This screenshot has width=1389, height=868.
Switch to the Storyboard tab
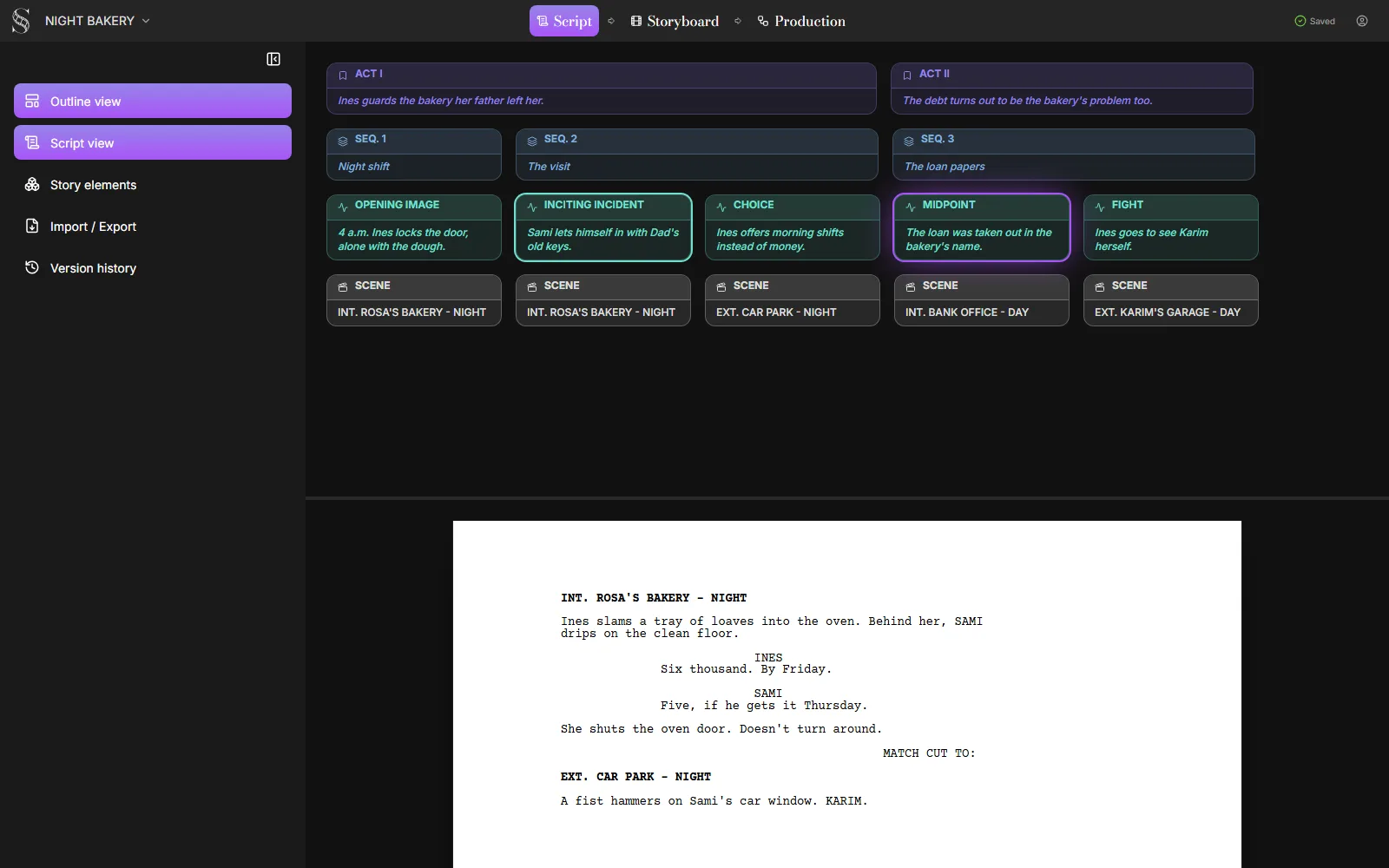click(675, 21)
